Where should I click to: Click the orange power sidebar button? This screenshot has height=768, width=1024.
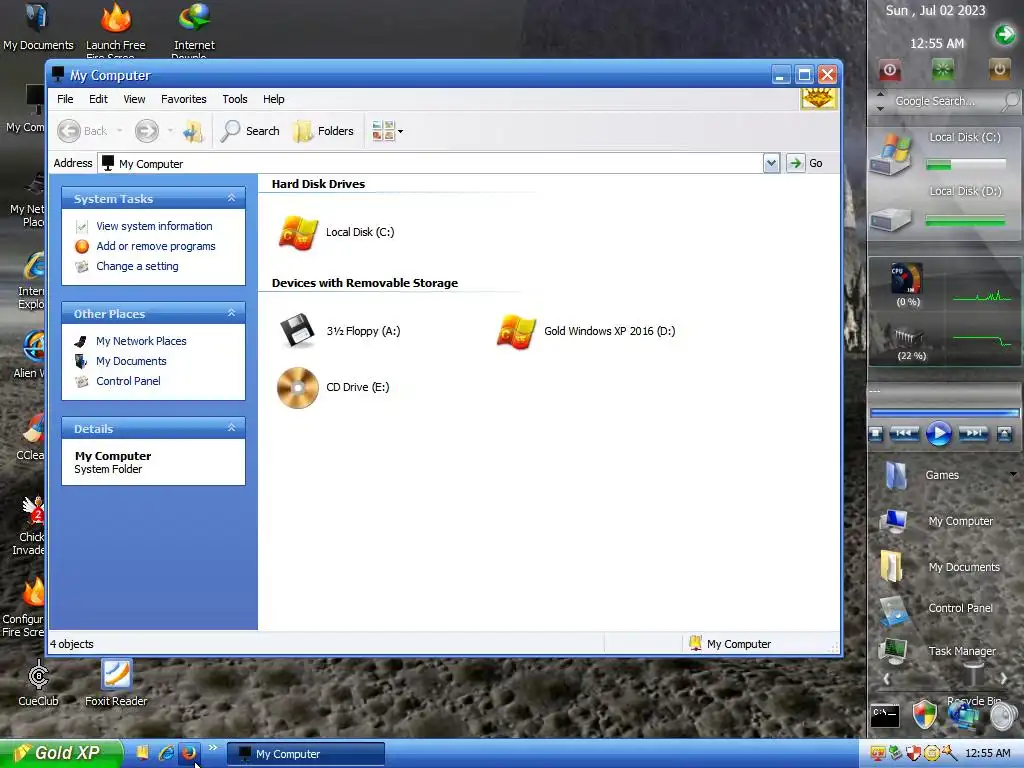999,69
